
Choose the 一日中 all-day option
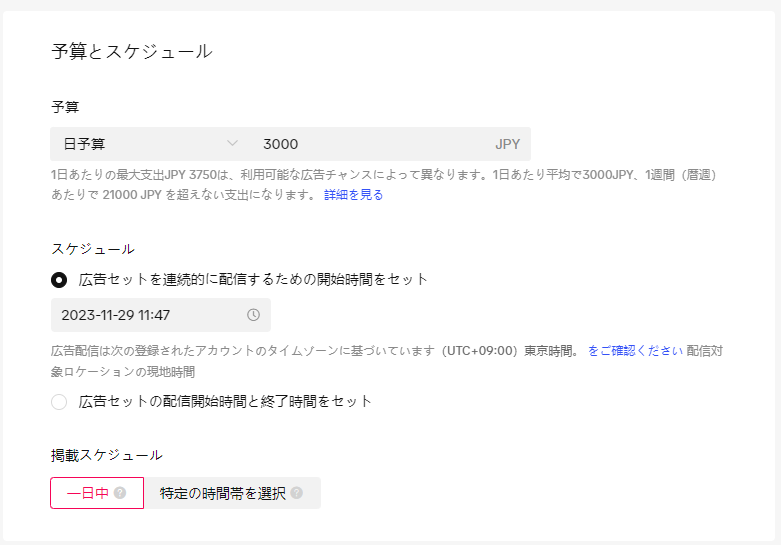coord(88,493)
